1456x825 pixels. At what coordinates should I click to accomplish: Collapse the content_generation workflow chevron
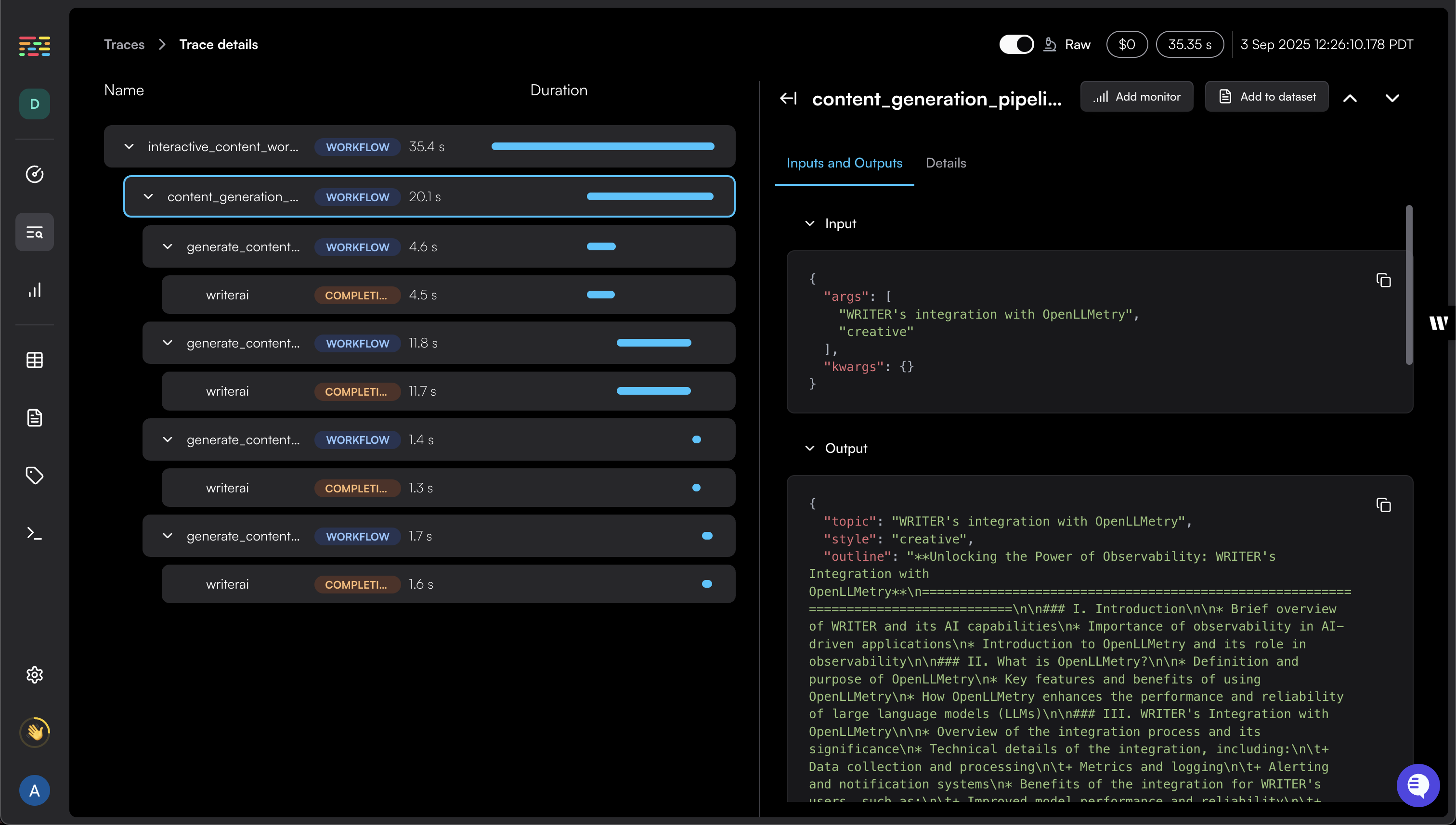[148, 196]
